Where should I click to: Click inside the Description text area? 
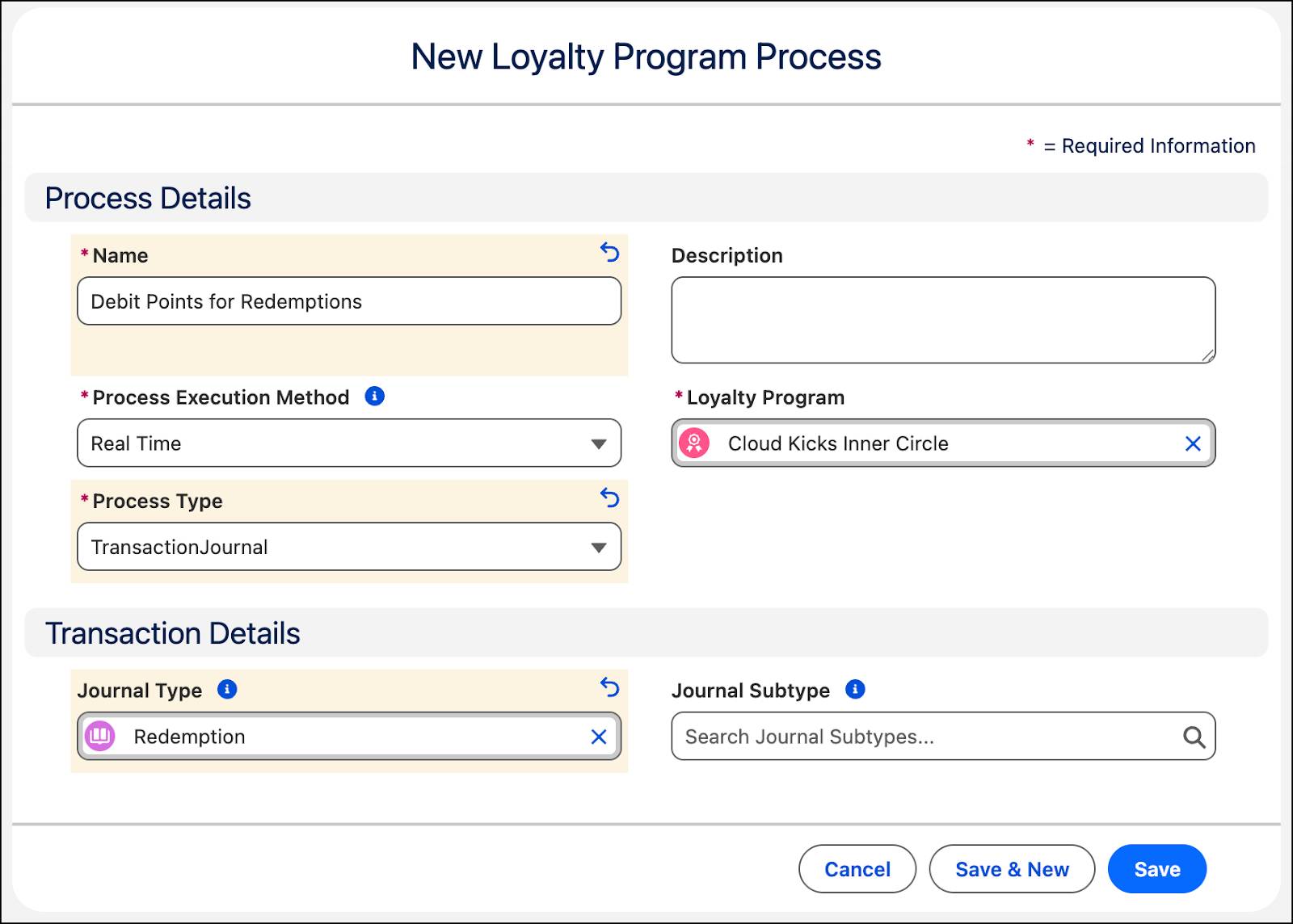(941, 318)
